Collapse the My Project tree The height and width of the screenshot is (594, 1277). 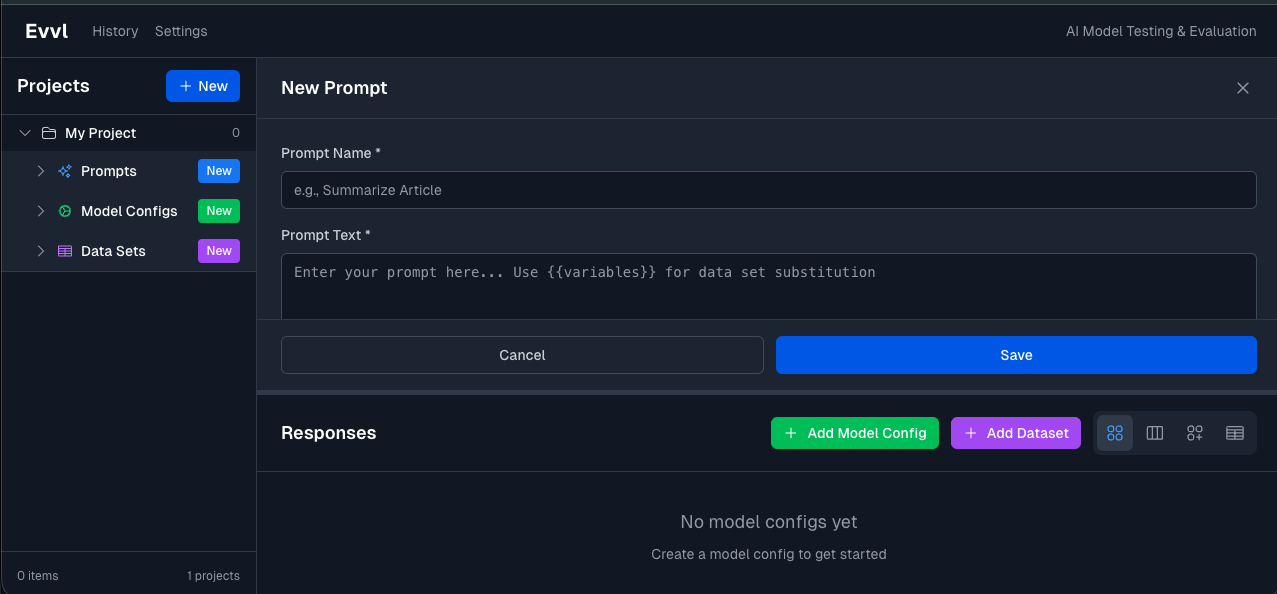tap(24, 132)
